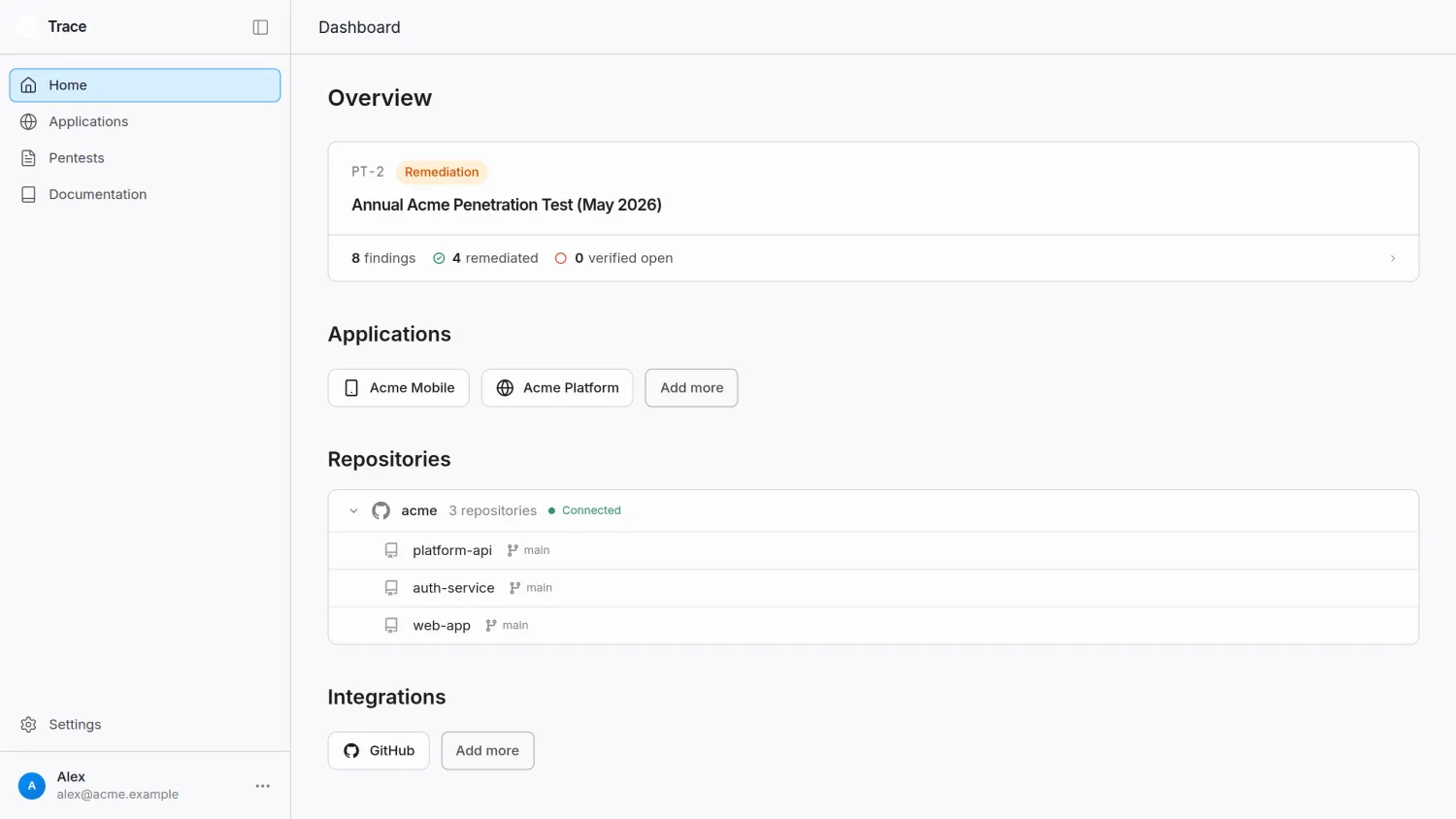The width and height of the screenshot is (1456, 819).
Task: Click the 3 repositories label
Action: 492,510
